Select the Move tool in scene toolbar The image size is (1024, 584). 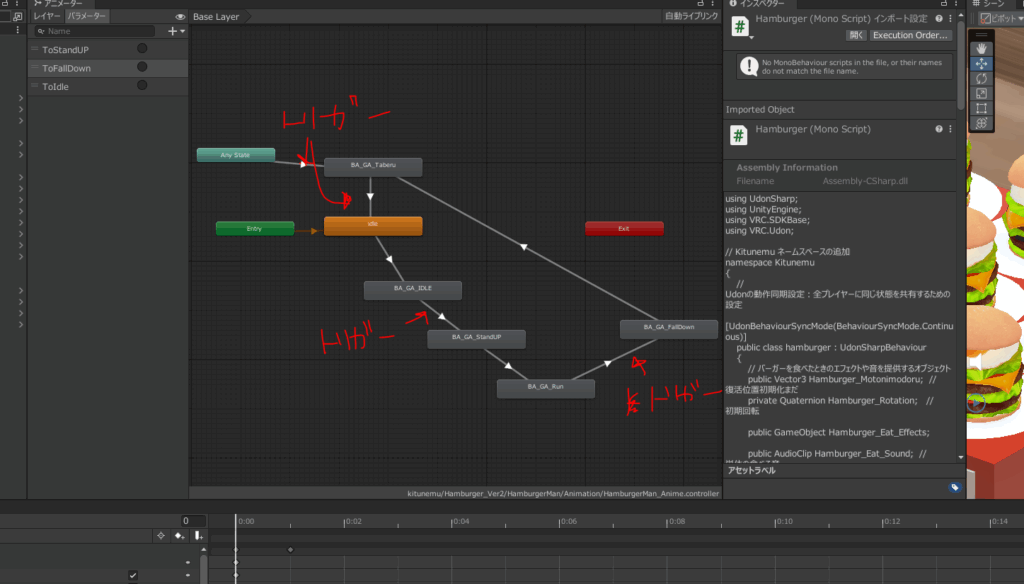982,63
